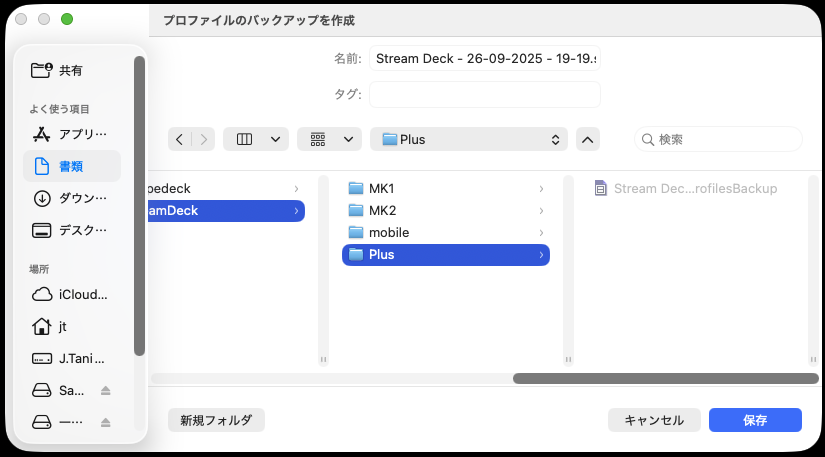Click 保存 (Save) button
This screenshot has width=825, height=457.
755,420
